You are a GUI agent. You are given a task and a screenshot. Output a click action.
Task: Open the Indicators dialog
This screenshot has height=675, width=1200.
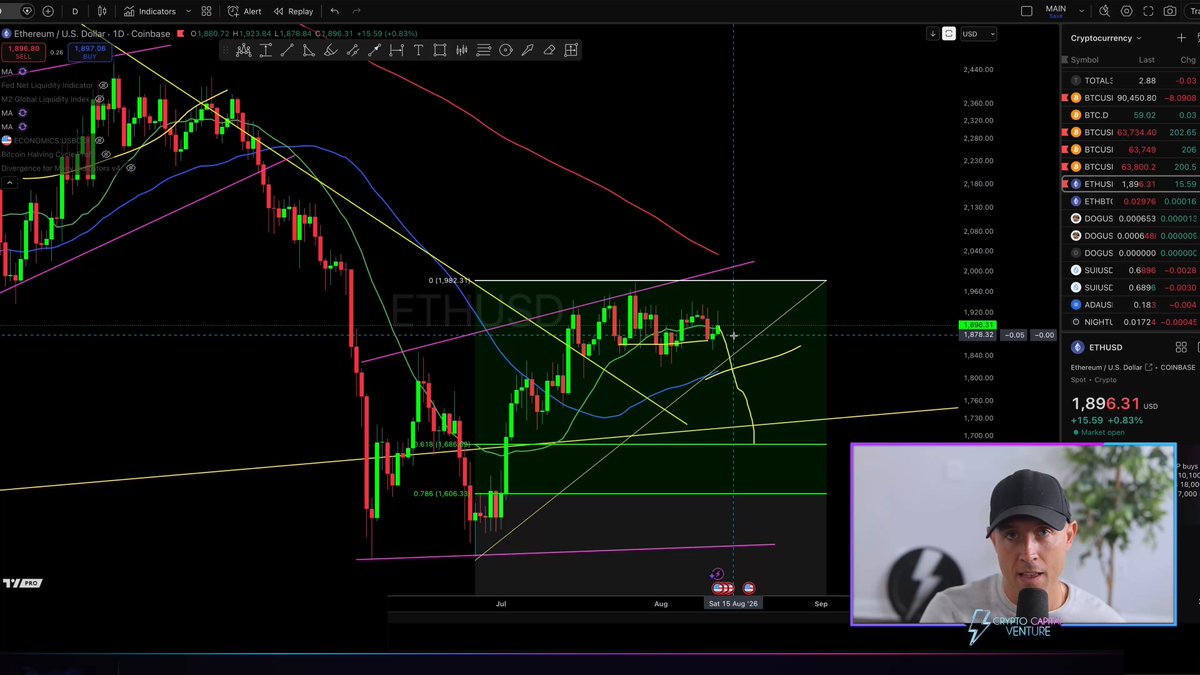click(150, 11)
